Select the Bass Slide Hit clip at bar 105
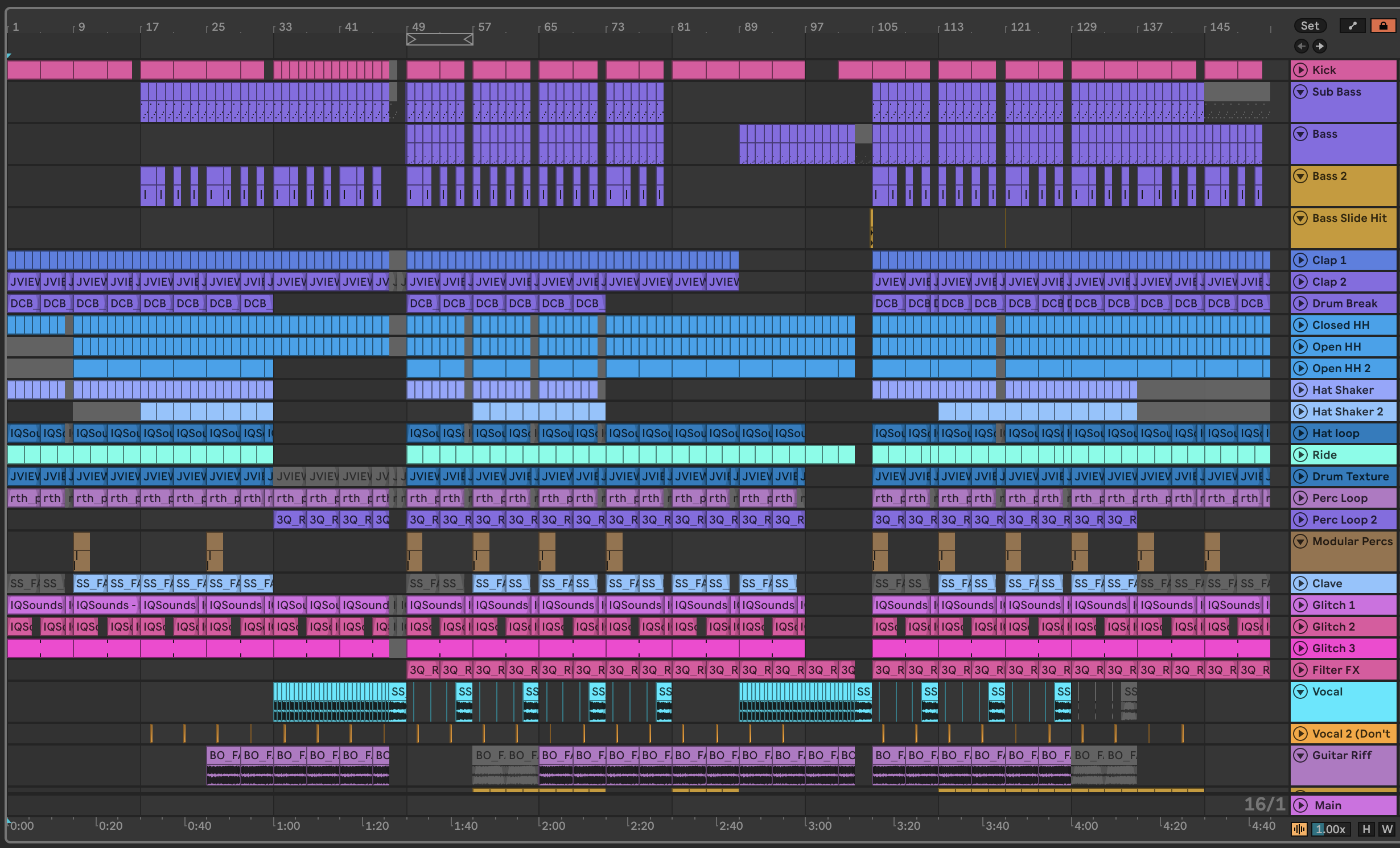 pos(871,228)
